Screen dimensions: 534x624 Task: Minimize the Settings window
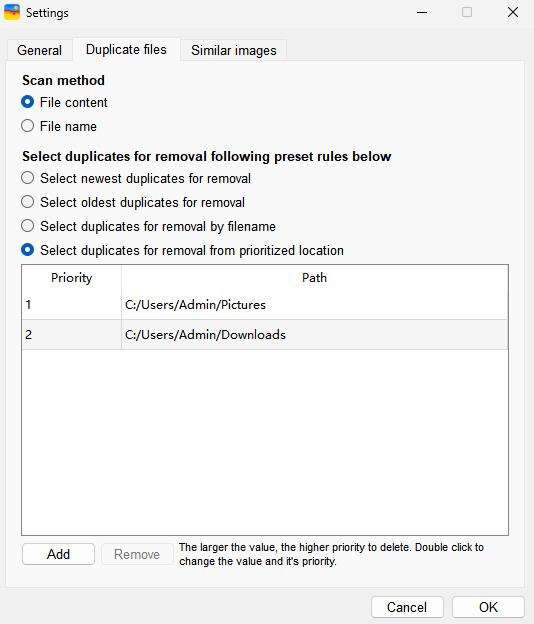(422, 12)
